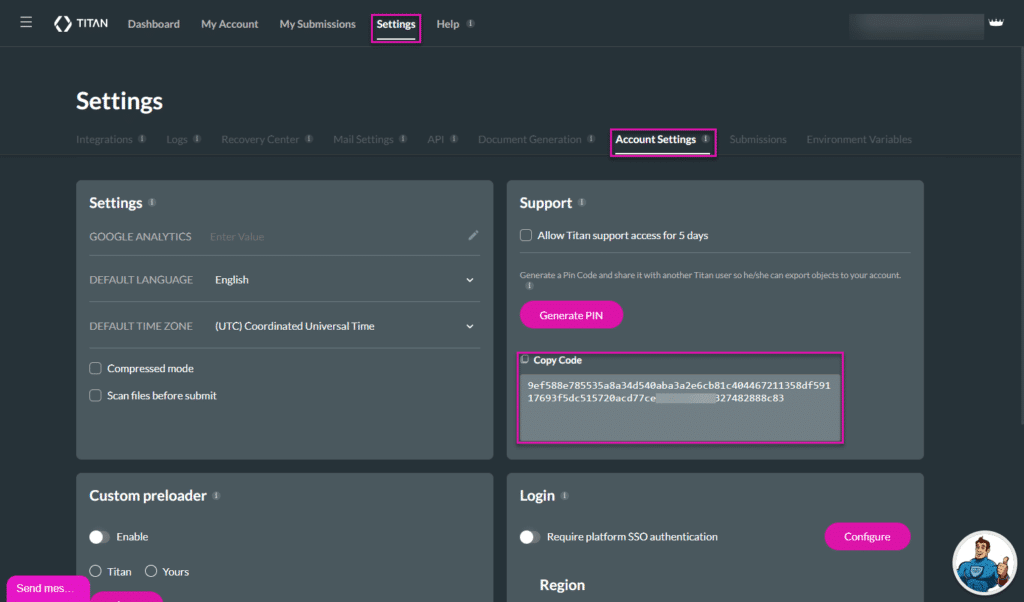Click the Generate PIN button
The width and height of the screenshot is (1024, 602).
pyautogui.click(x=571, y=315)
